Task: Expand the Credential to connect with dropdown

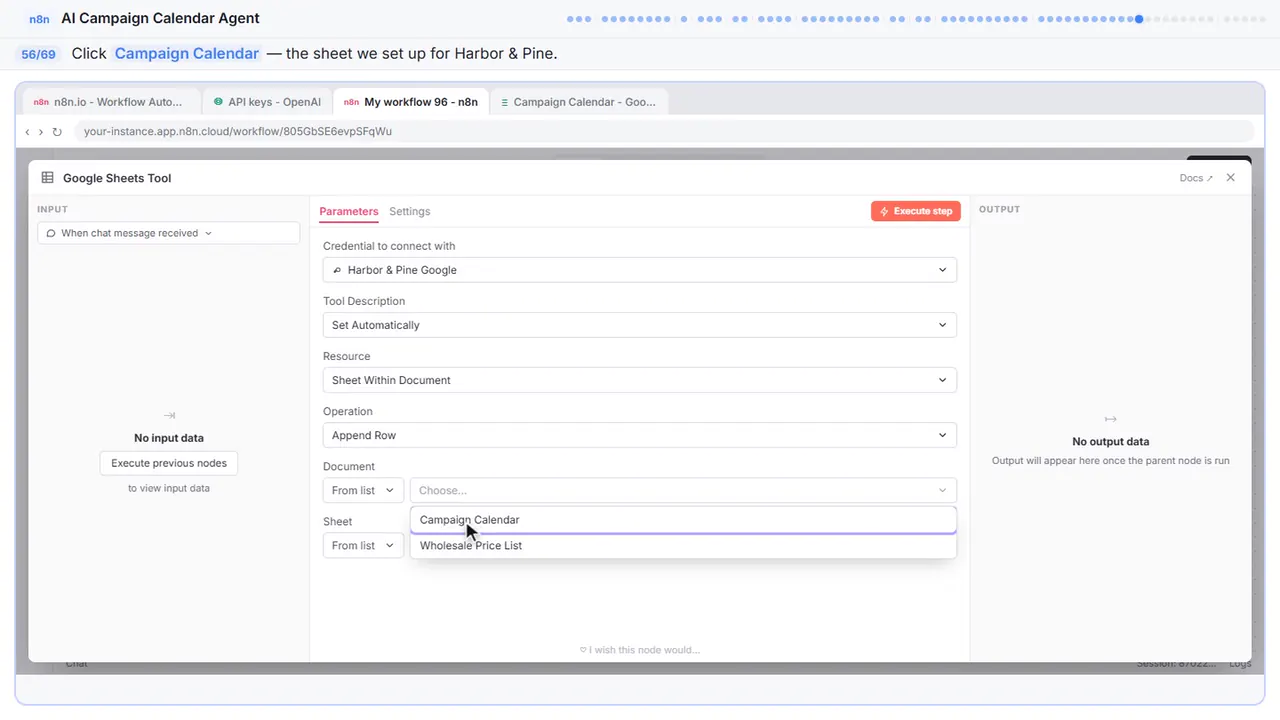Action: coord(640,270)
